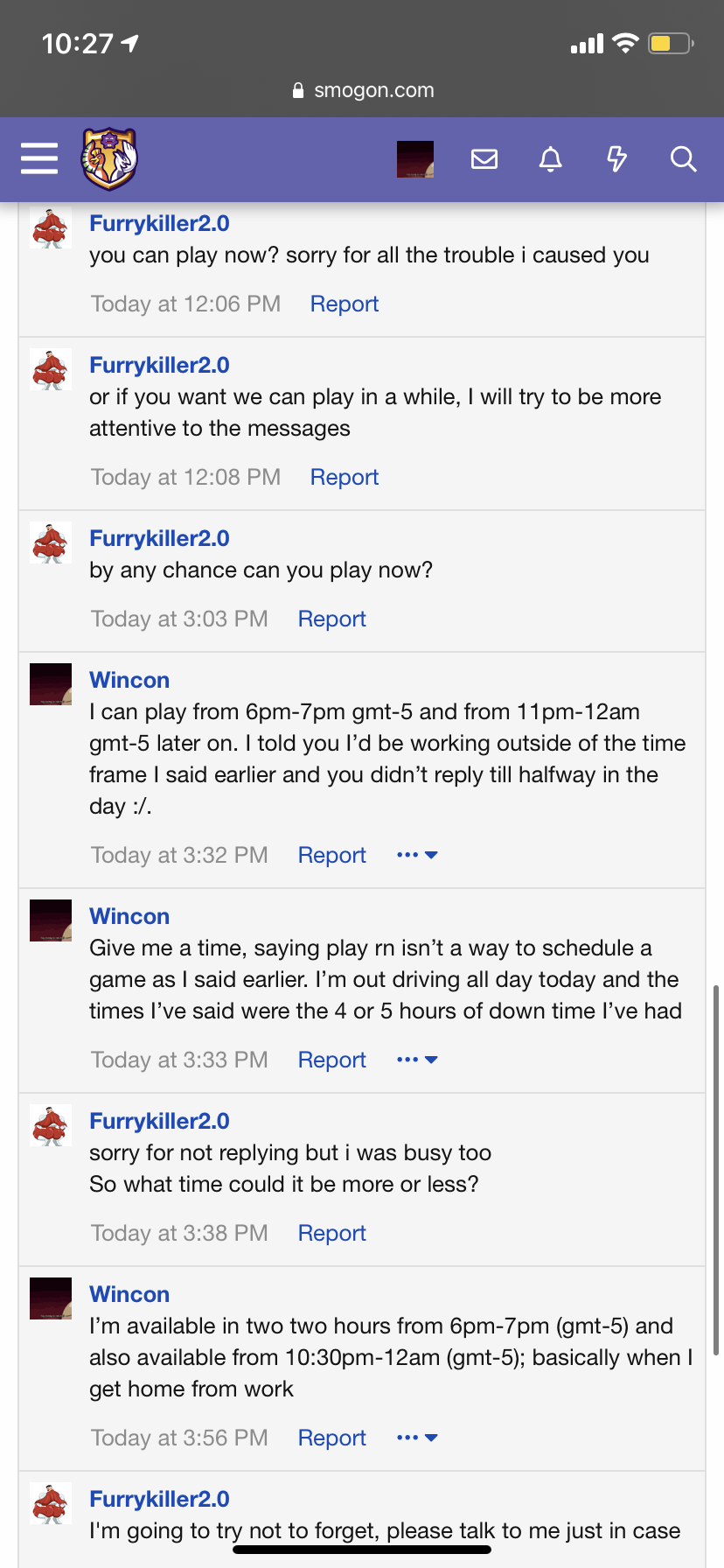Viewport: 724px width, 1568px height.
Task: Open the hamburger navigation menu
Action: 39,159
